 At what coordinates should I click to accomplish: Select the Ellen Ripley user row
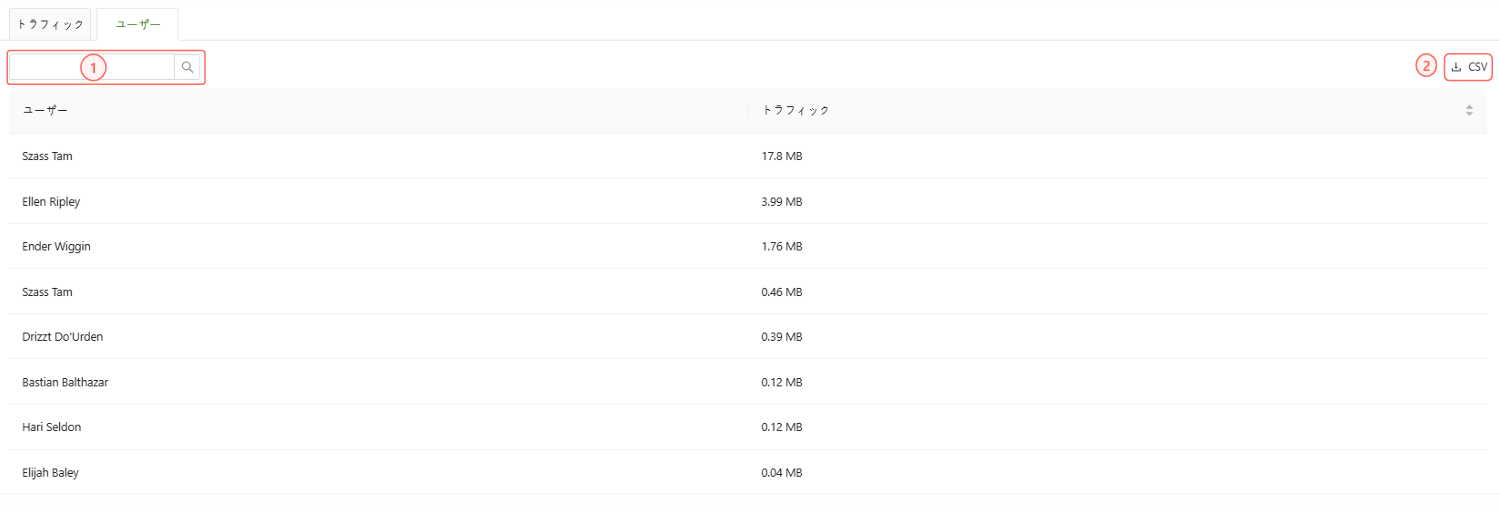pos(51,202)
